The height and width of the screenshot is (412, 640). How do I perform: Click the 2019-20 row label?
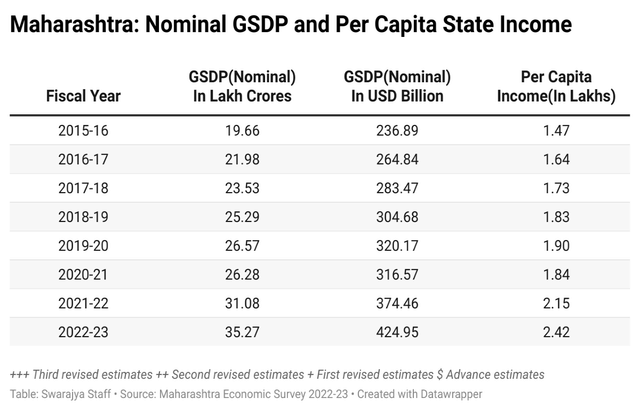point(83,243)
